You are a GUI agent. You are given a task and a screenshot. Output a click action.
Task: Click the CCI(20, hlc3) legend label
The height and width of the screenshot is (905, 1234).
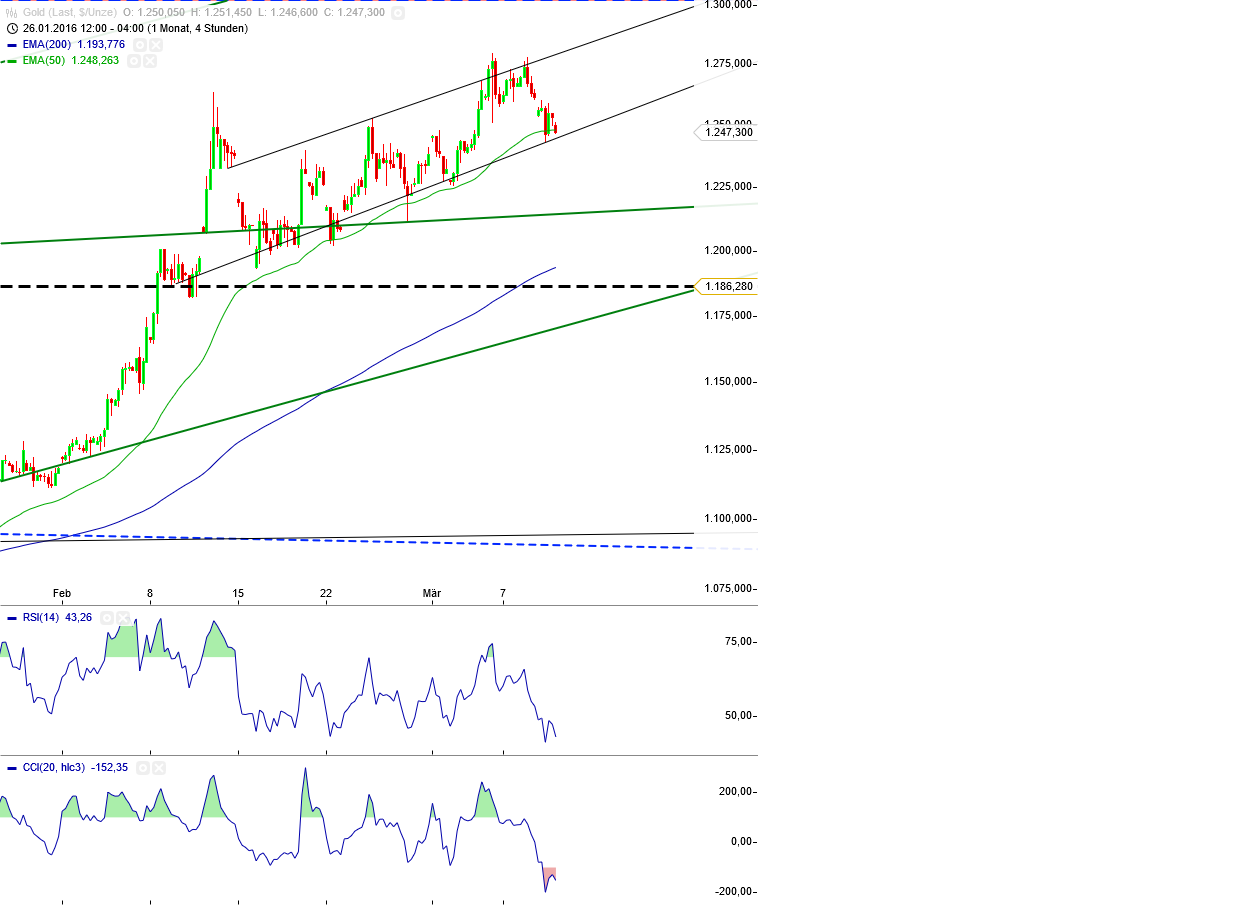(53, 768)
